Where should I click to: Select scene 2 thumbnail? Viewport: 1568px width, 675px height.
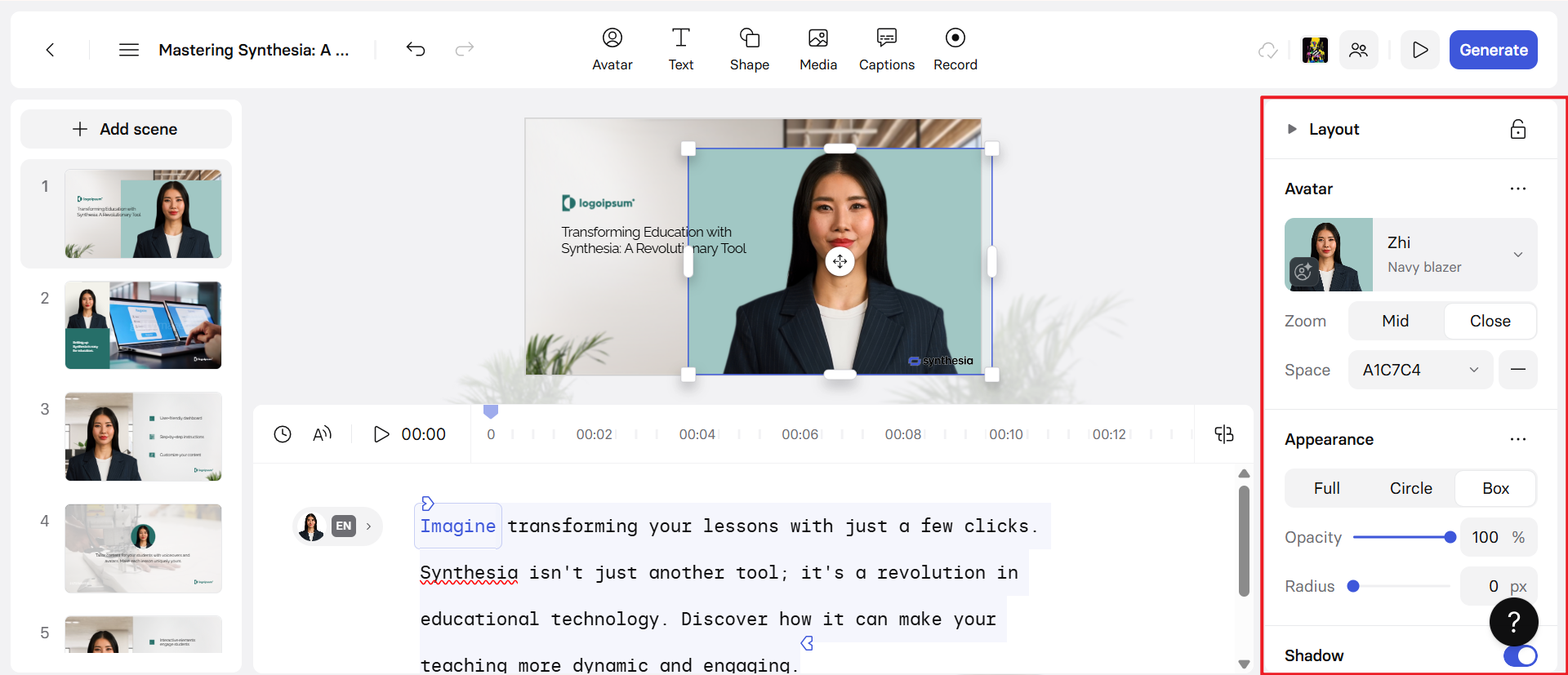coord(143,325)
